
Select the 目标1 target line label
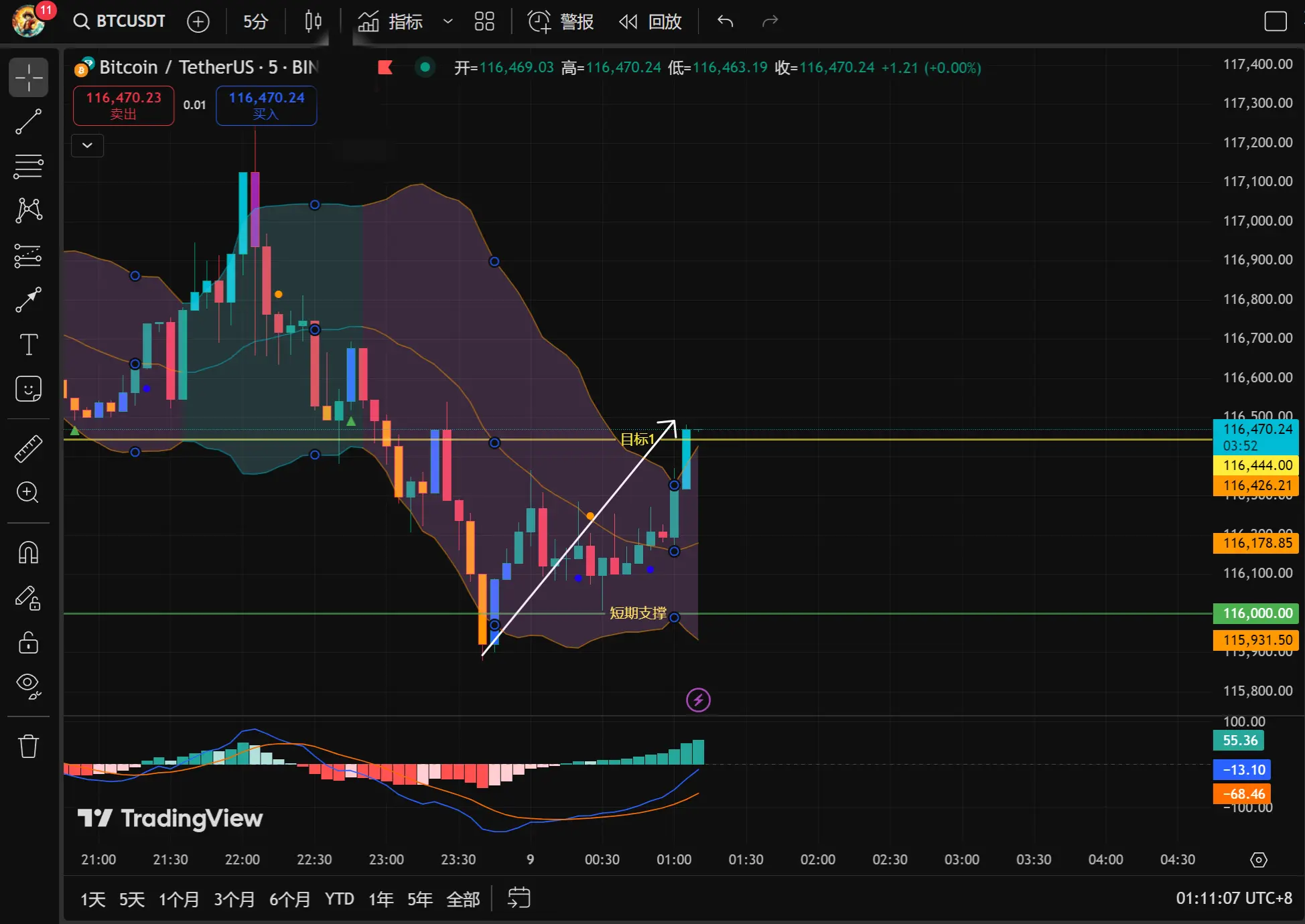pyautogui.click(x=637, y=439)
